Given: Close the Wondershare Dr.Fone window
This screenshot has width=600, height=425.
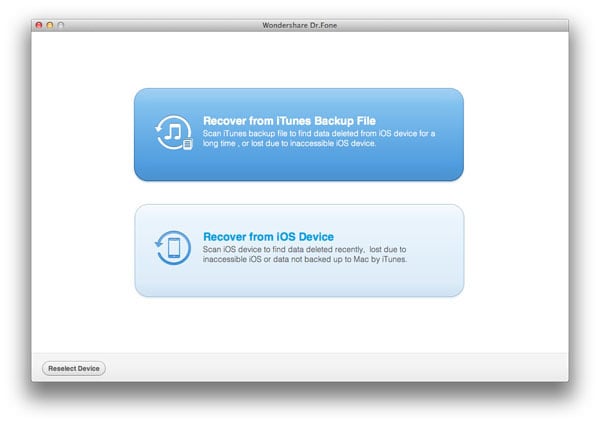Looking at the screenshot, I should [x=39, y=25].
